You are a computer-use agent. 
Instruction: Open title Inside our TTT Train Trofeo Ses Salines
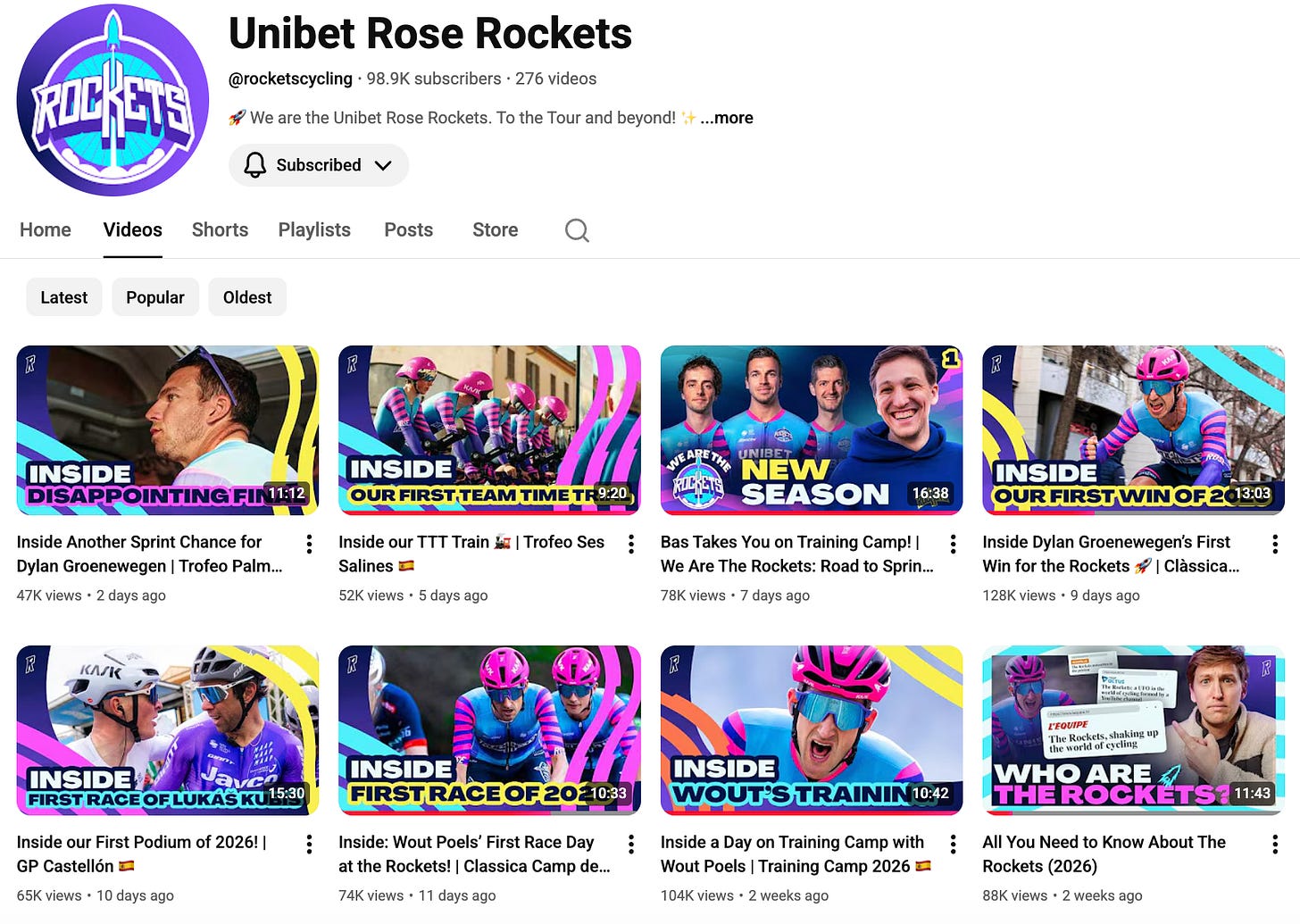click(x=471, y=554)
